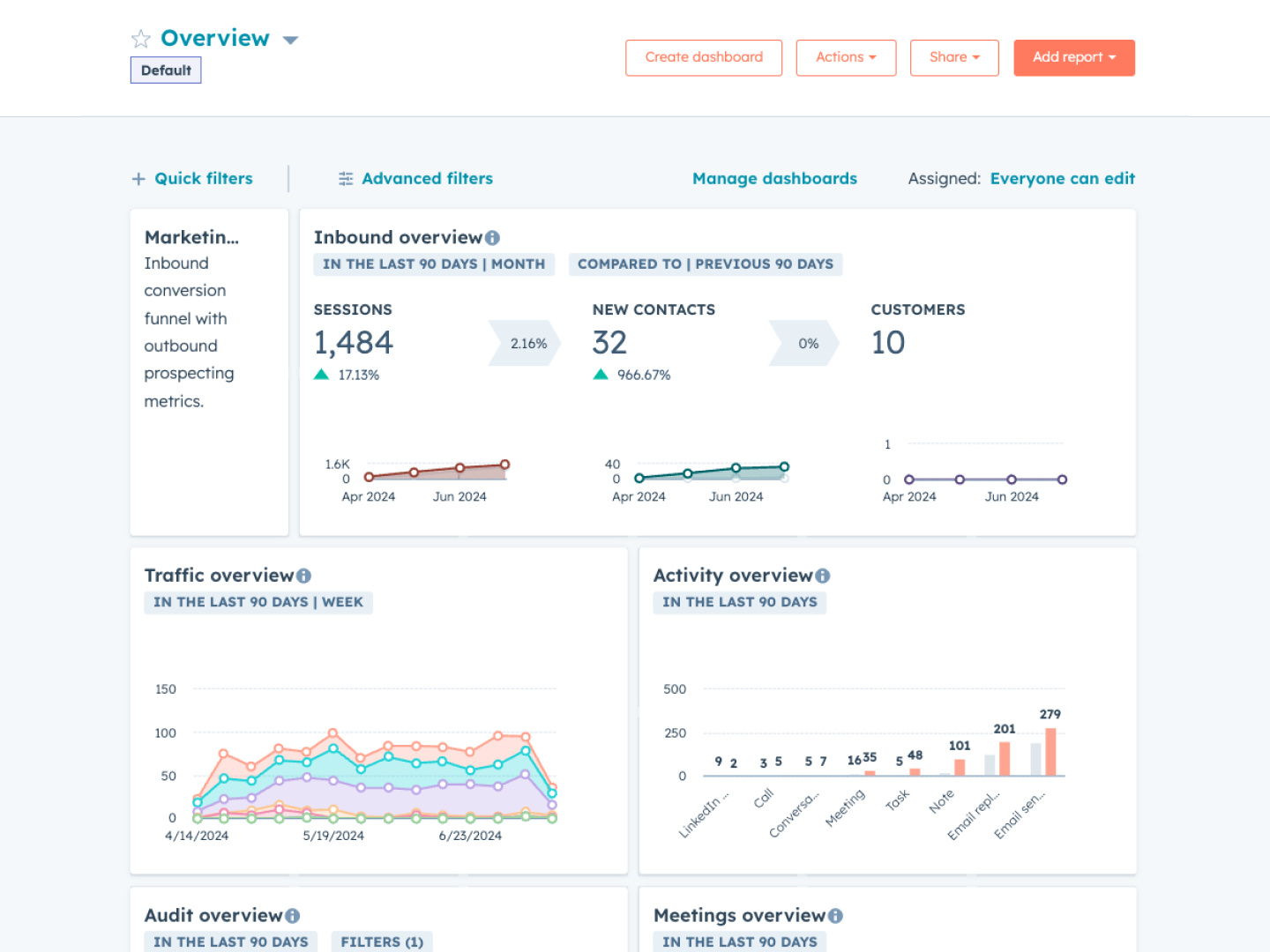Click the Advanced filters sliders icon
Screen dimensions: 1270x952
point(346,179)
